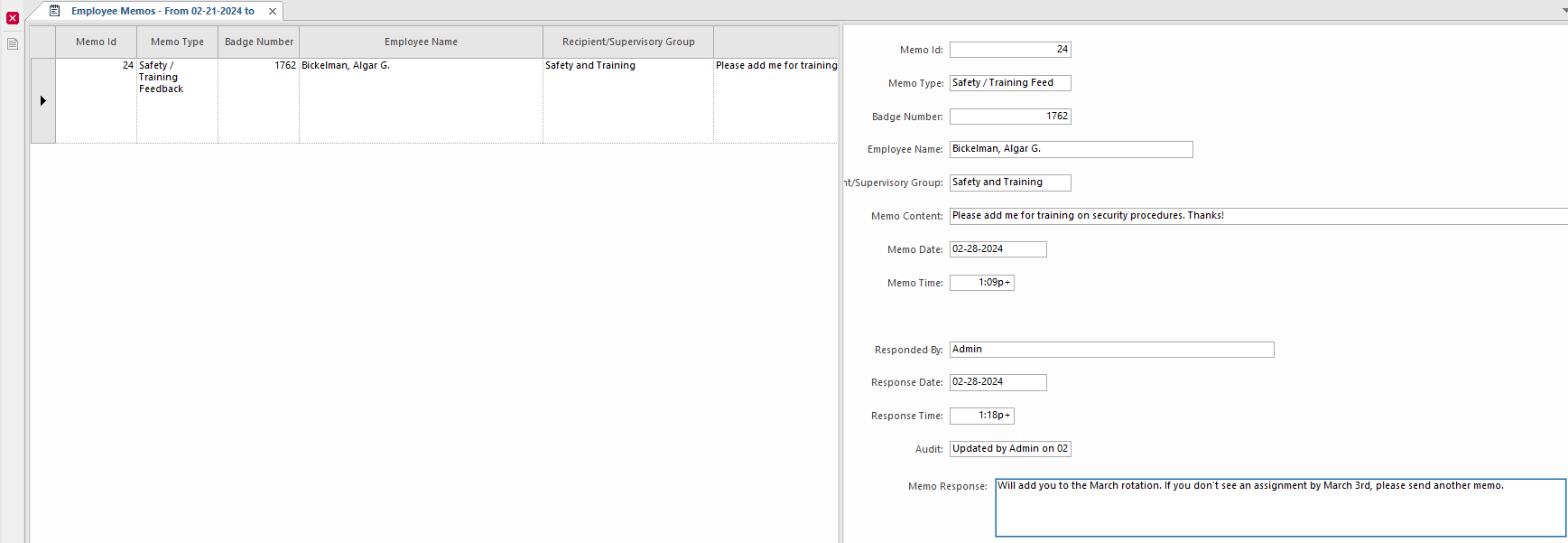Click the Badge Number column header

point(258,42)
